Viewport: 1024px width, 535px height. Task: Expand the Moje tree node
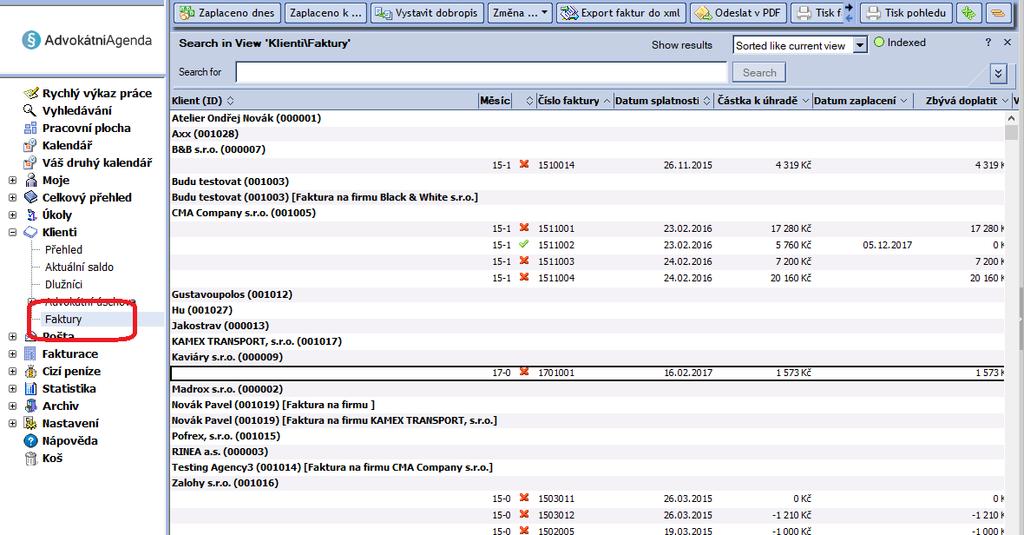(12, 180)
